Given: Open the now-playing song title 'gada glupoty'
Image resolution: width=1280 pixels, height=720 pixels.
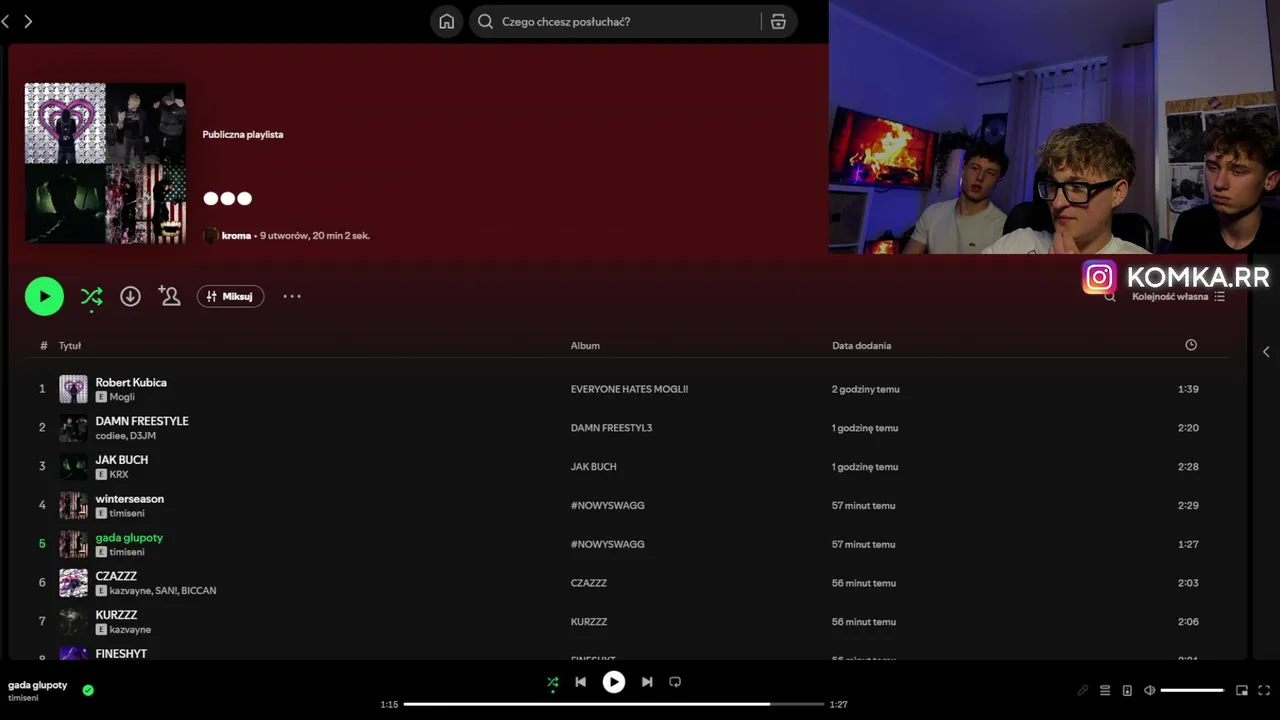Looking at the screenshot, I should (x=38, y=685).
